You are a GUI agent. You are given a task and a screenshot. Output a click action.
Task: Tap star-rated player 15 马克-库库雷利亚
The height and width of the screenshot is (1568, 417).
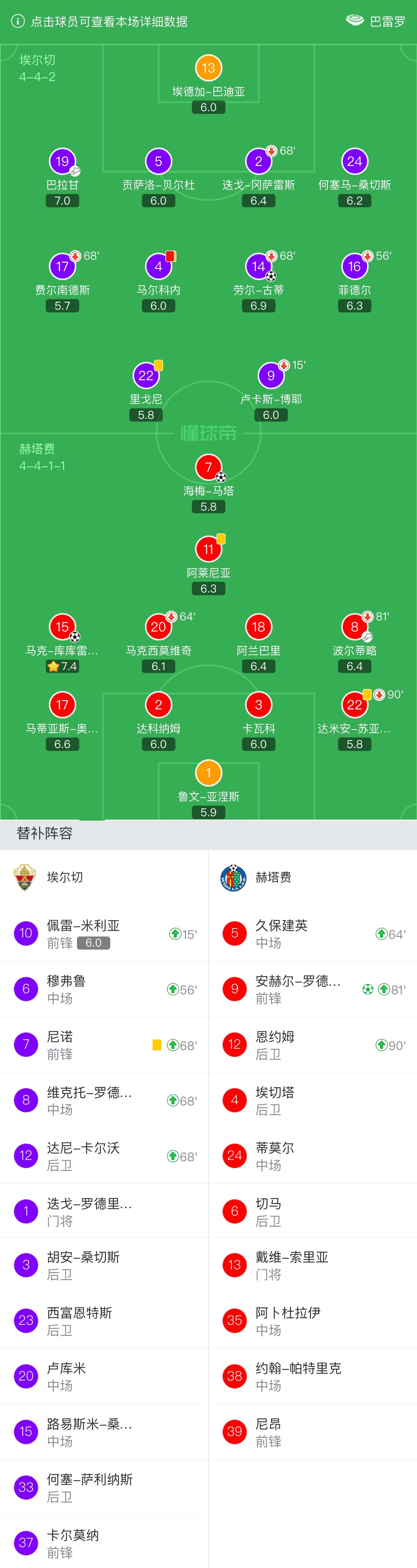(x=62, y=627)
